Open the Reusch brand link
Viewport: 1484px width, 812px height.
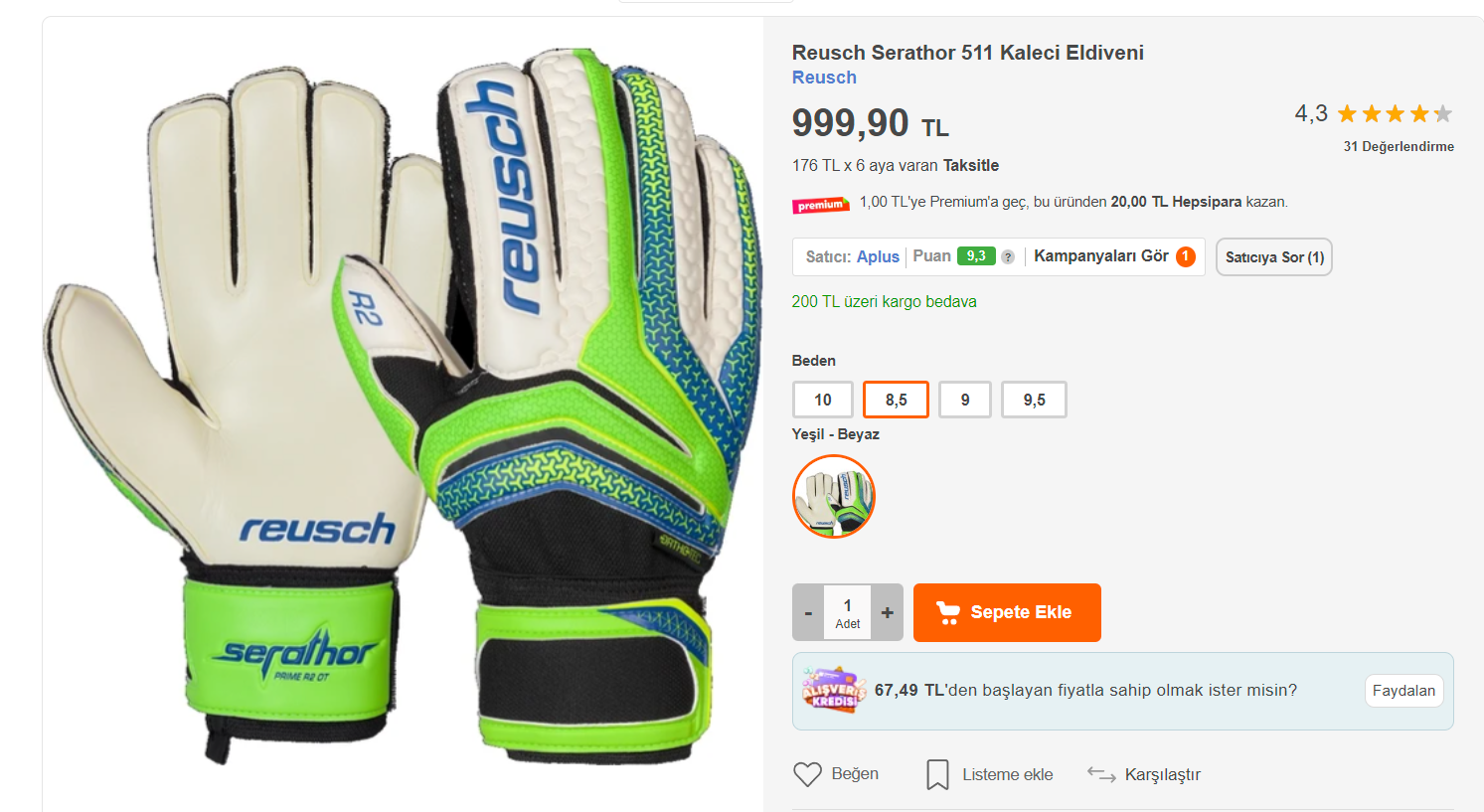(824, 78)
